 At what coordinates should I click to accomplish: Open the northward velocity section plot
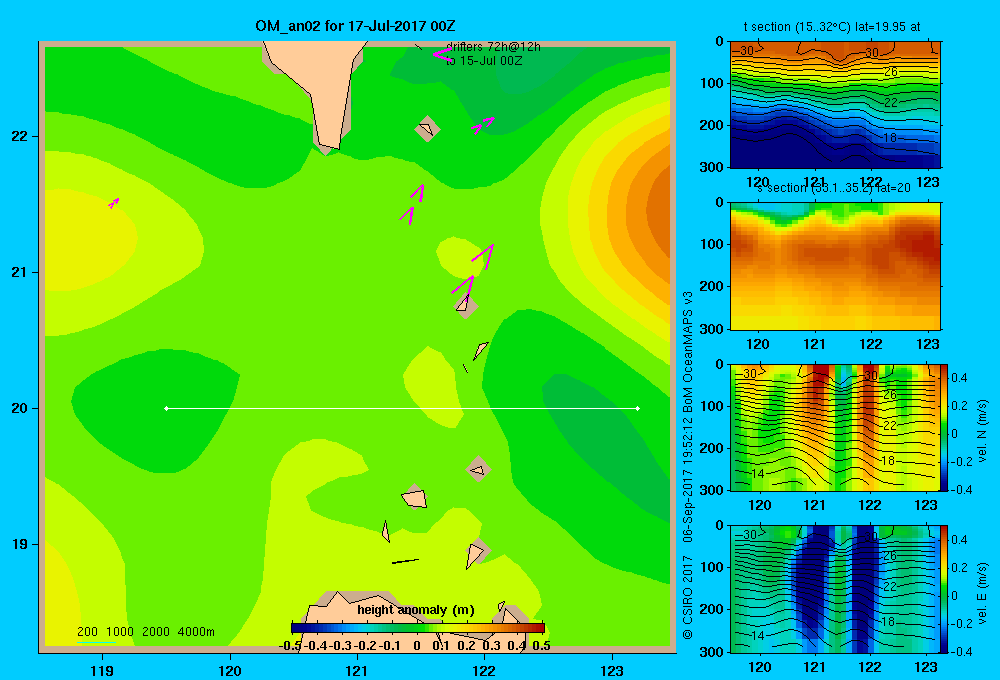[835, 427]
